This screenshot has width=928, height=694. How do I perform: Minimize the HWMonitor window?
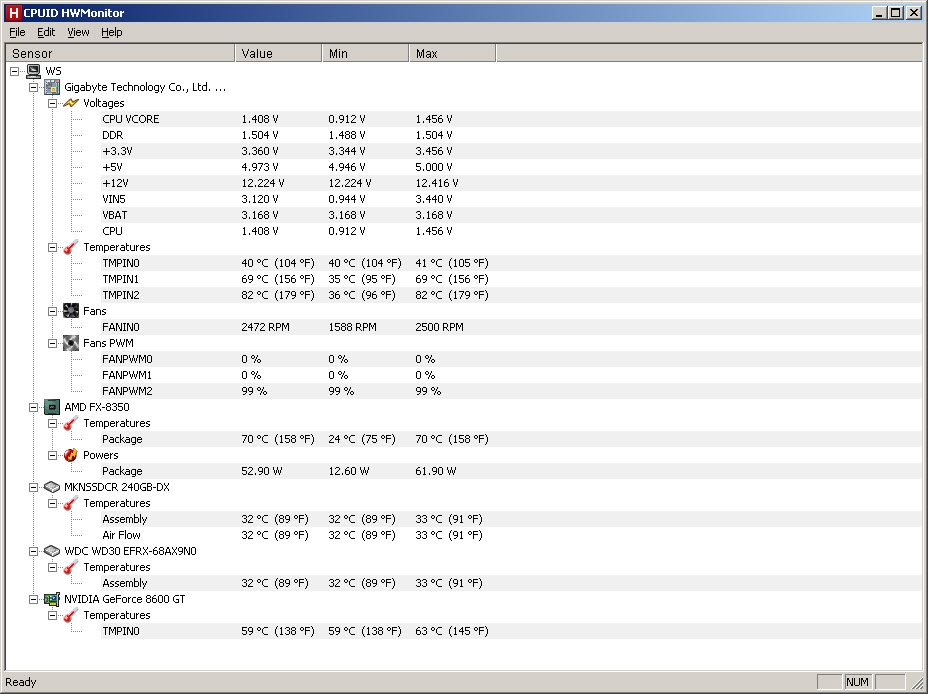click(881, 12)
